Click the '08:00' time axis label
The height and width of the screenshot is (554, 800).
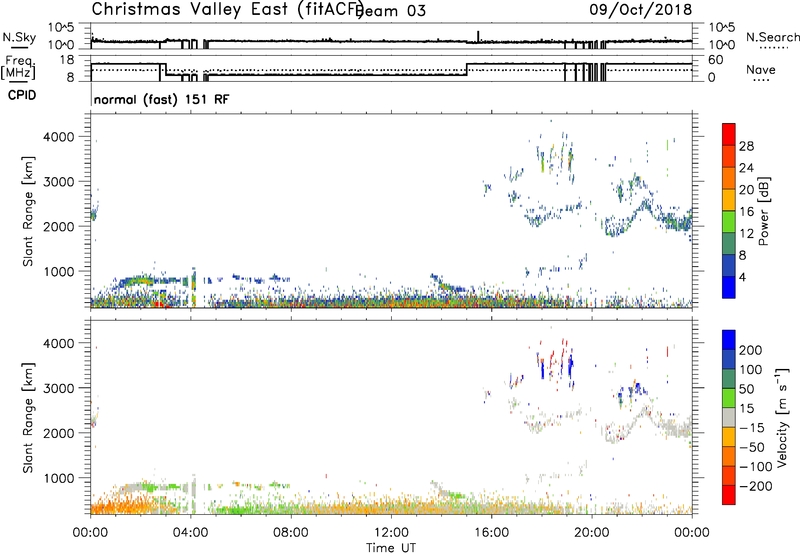[291, 533]
